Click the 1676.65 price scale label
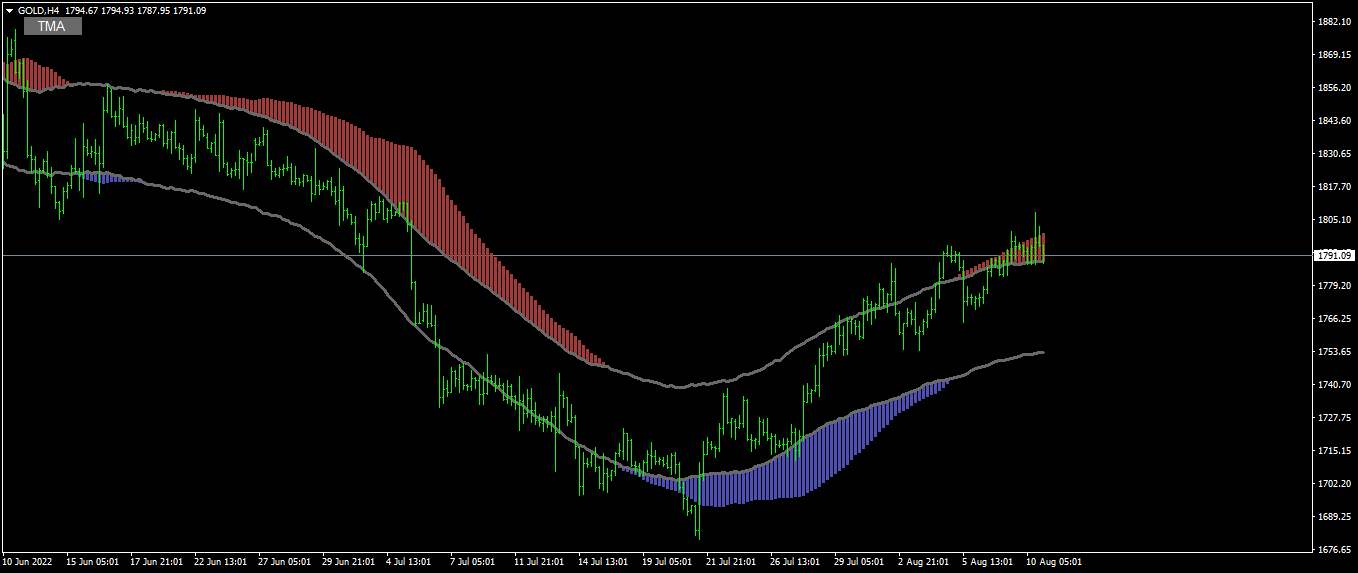This screenshot has height=573, width=1358. (1334, 549)
